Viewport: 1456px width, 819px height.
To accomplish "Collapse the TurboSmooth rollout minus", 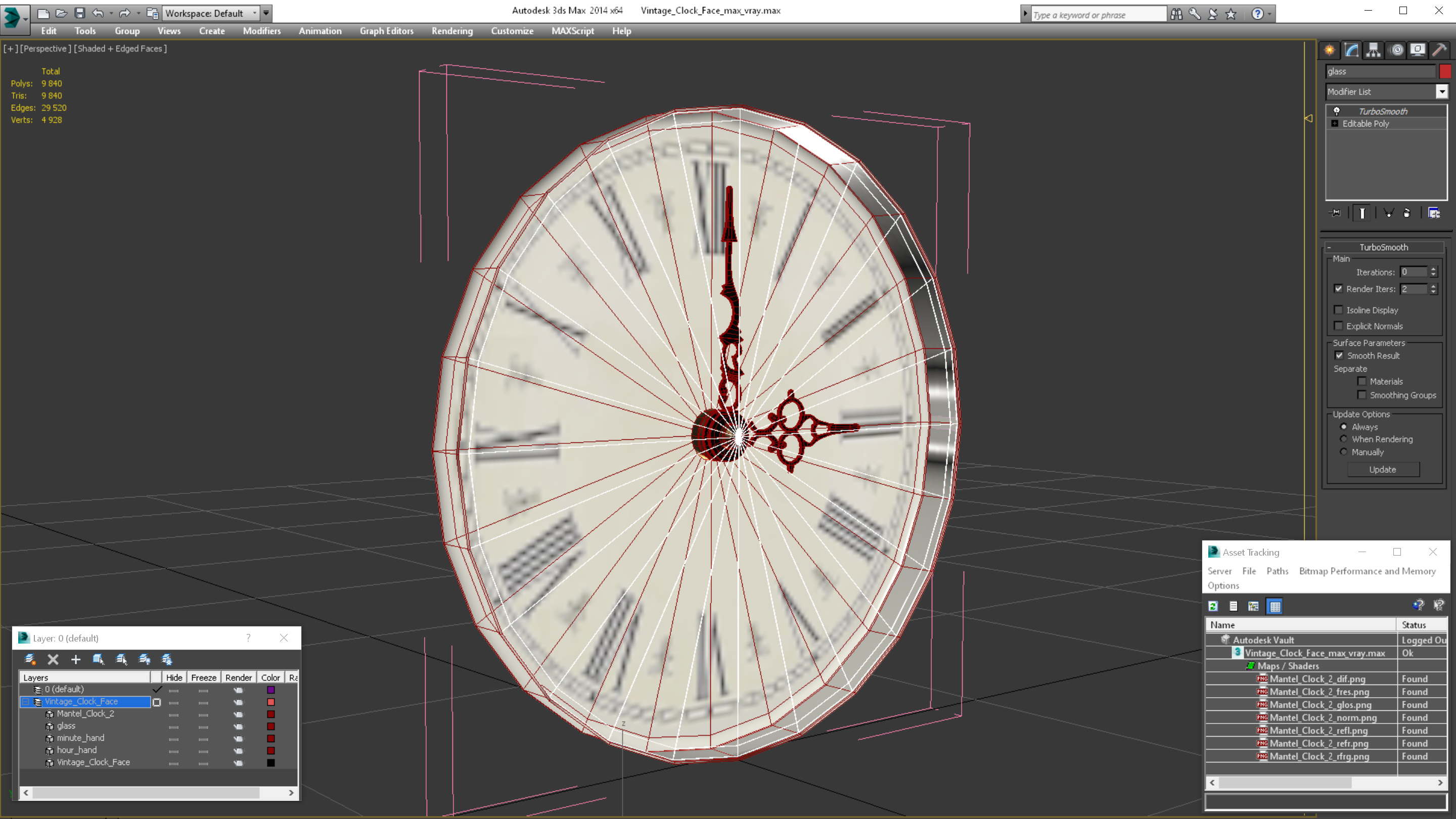I will click(1330, 247).
